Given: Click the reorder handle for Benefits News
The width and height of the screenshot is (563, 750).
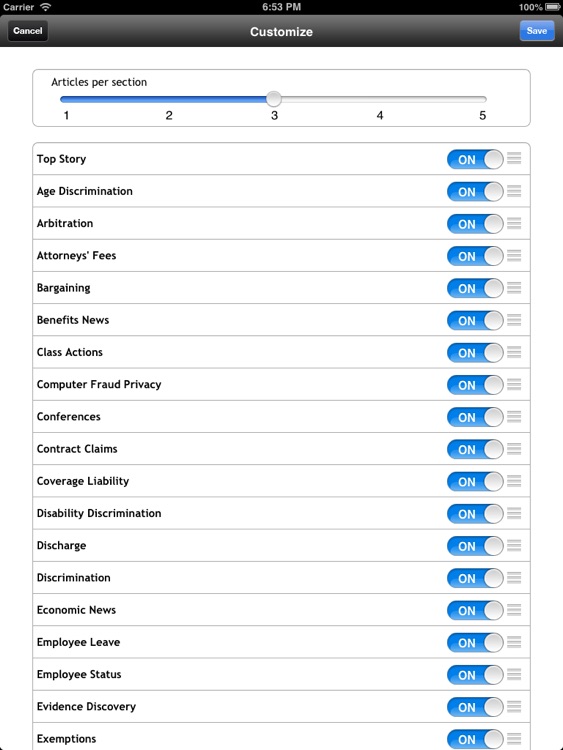Looking at the screenshot, I should [x=514, y=320].
